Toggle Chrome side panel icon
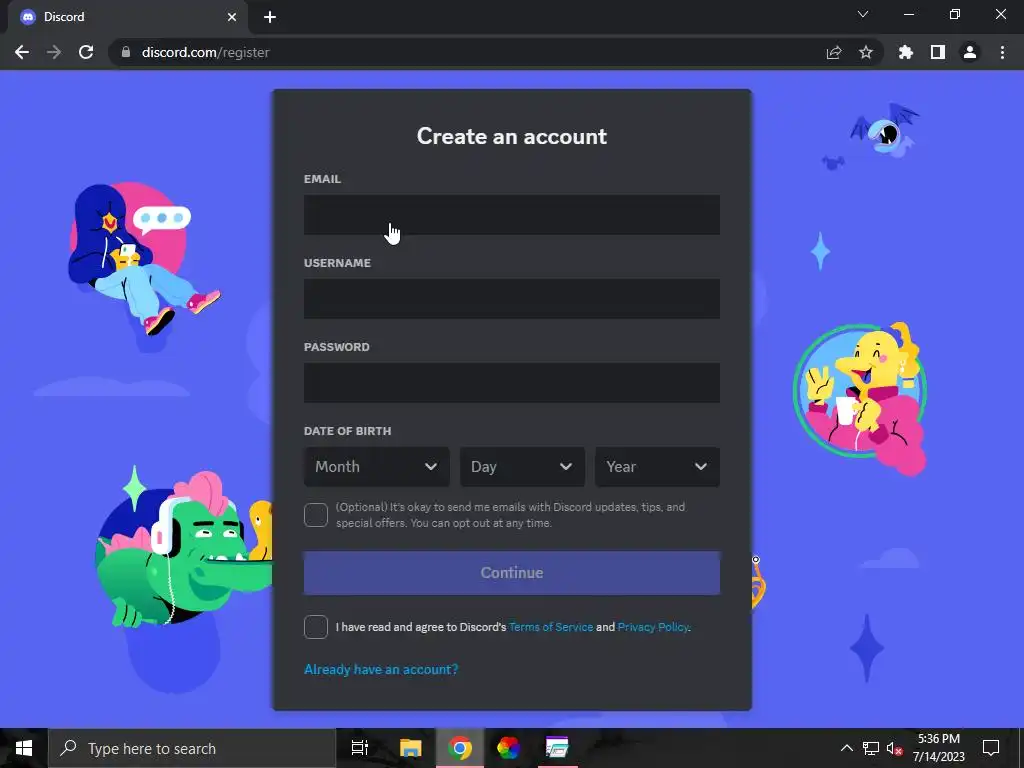Screen dimensions: 1024x768 pyautogui.click(x=938, y=52)
